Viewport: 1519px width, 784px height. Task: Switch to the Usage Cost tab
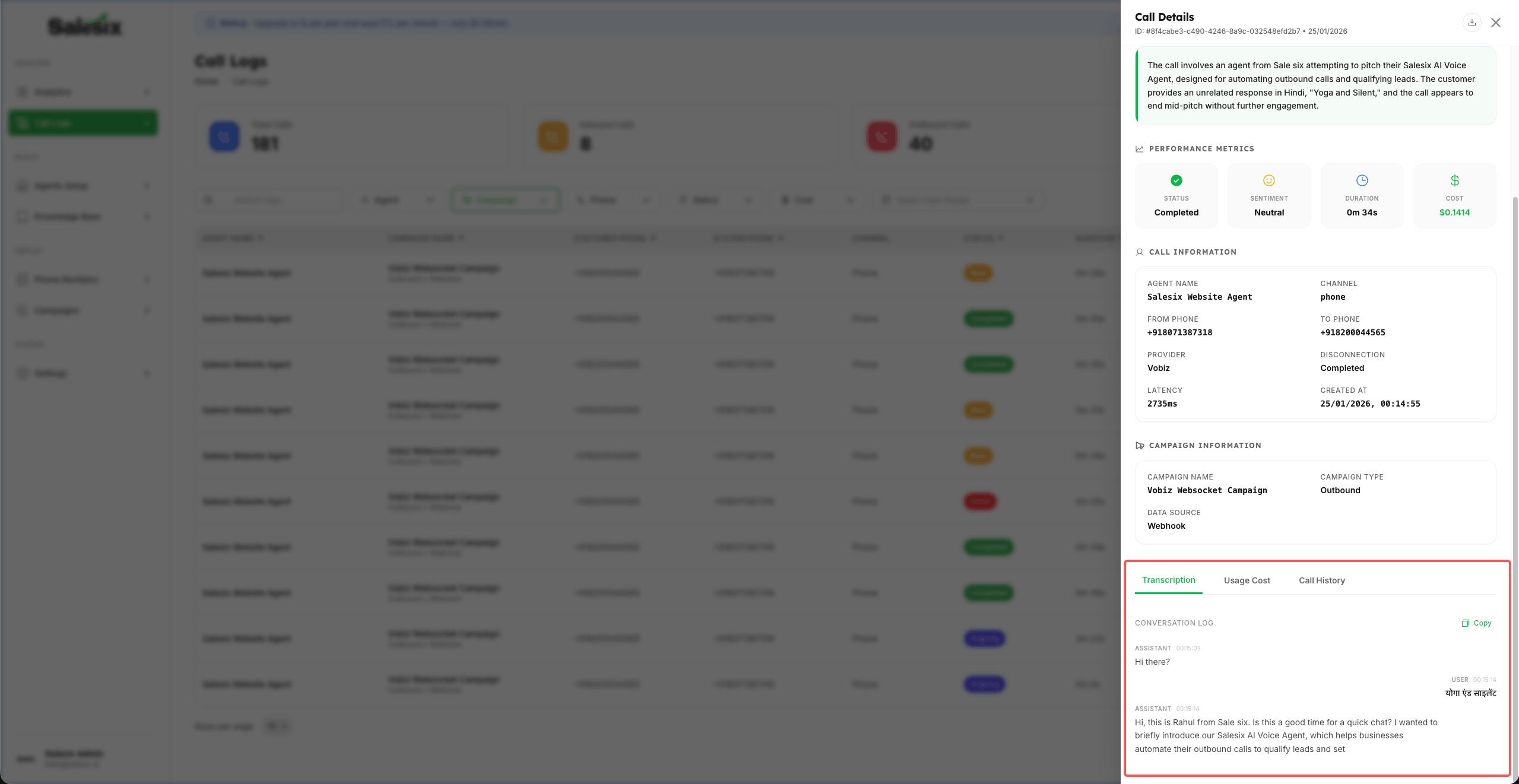(x=1247, y=580)
